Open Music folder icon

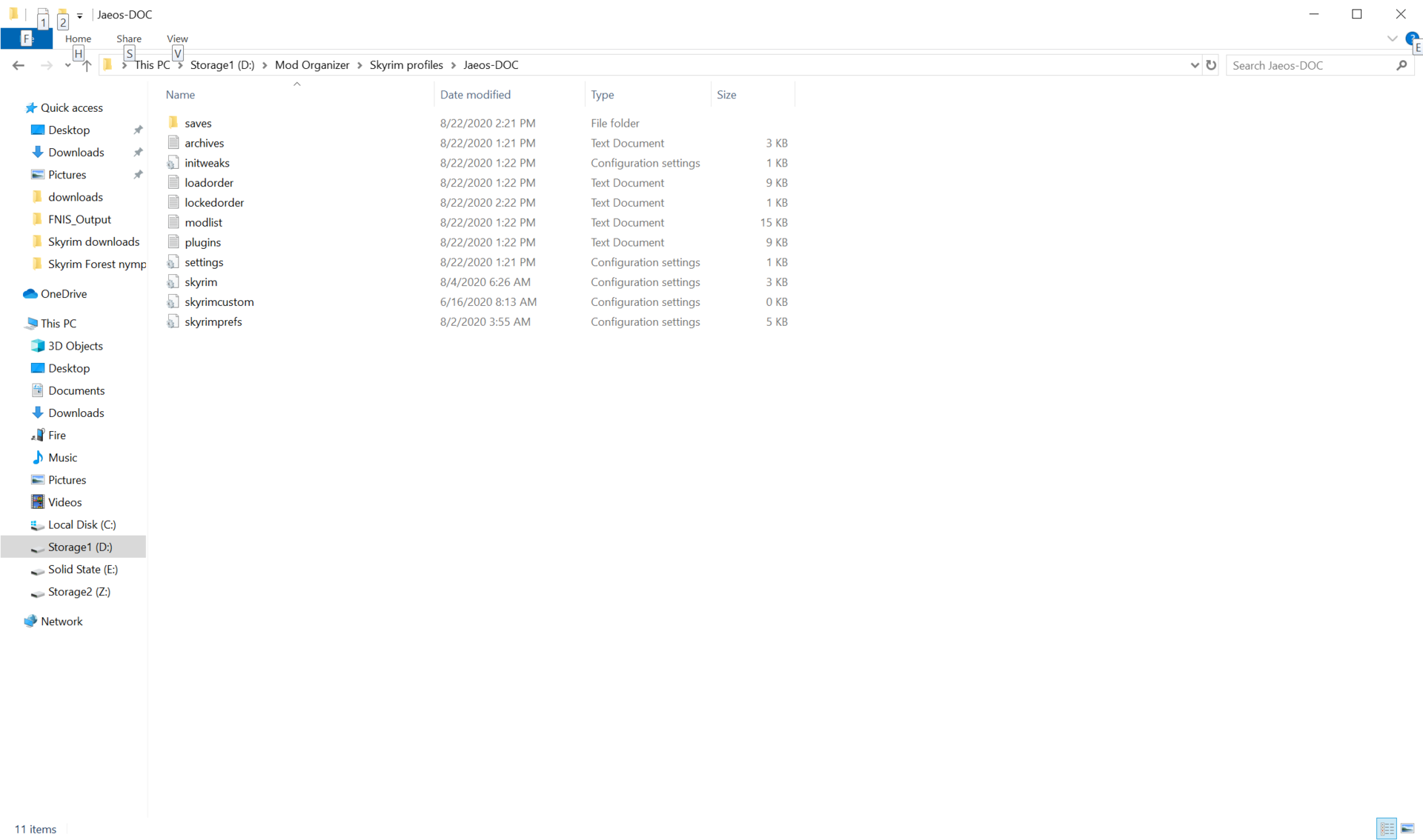37,458
